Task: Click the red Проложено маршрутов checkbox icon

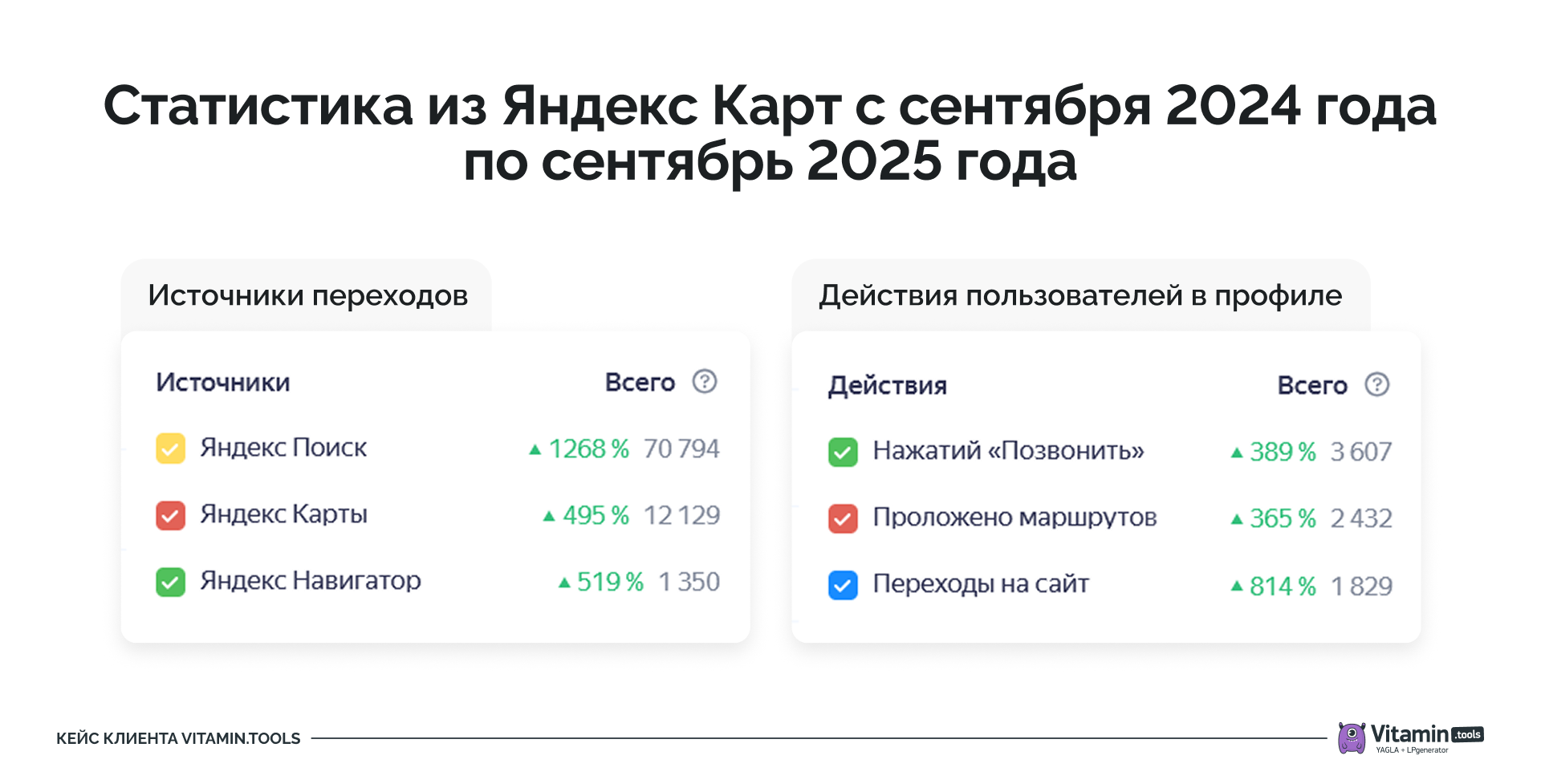Action: pos(842,518)
